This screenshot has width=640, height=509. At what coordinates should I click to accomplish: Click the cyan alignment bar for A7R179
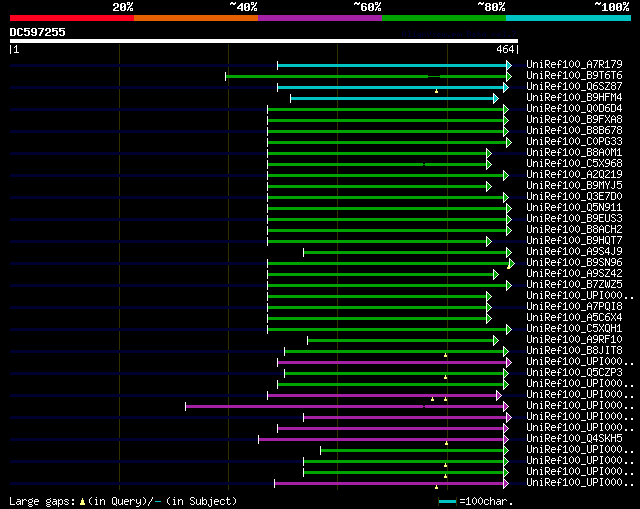click(392, 65)
